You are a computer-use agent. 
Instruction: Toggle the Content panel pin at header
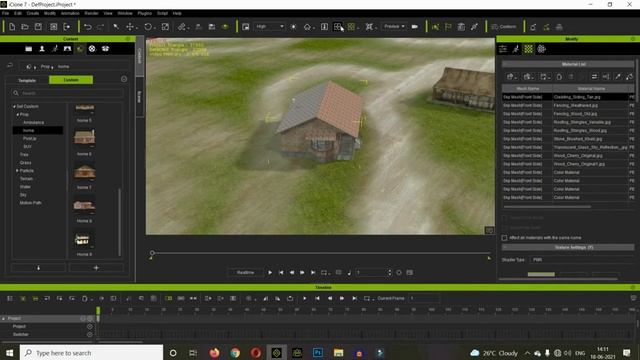[128, 39]
